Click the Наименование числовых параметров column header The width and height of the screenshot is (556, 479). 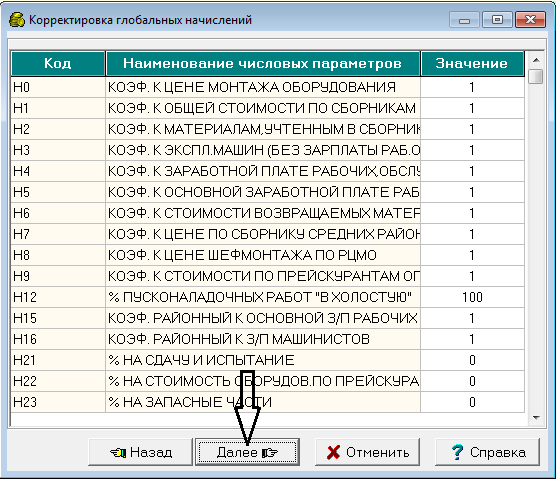263,63
